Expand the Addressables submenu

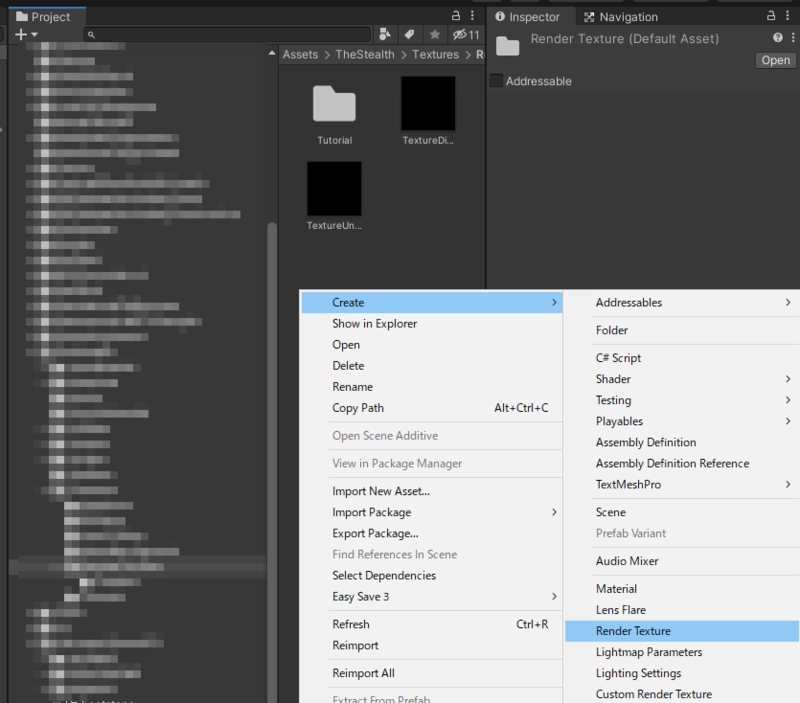(682, 303)
